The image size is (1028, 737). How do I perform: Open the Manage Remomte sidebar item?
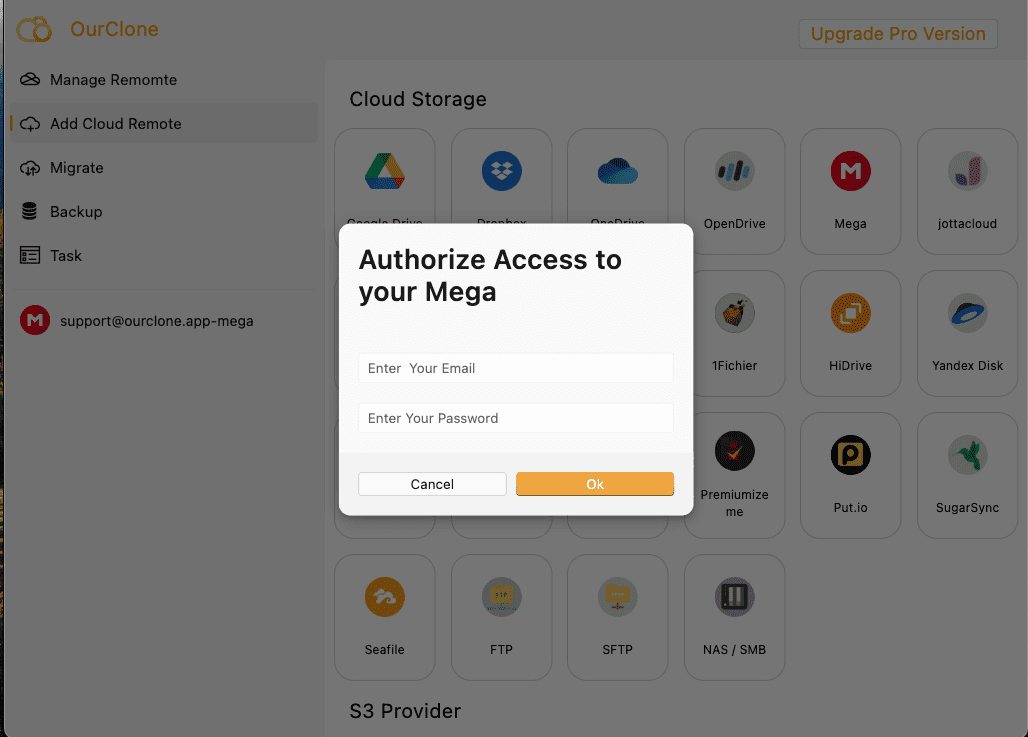pyautogui.click(x=164, y=79)
